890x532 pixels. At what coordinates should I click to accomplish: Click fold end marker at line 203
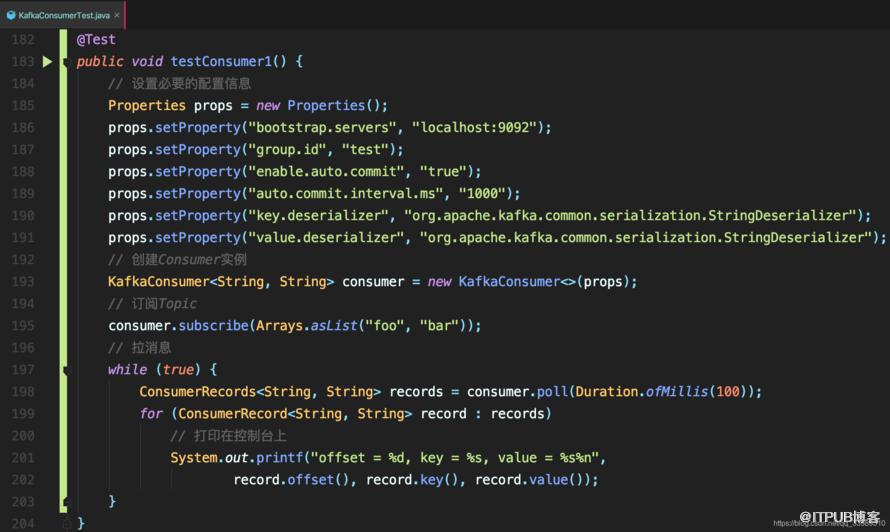click(x=65, y=502)
